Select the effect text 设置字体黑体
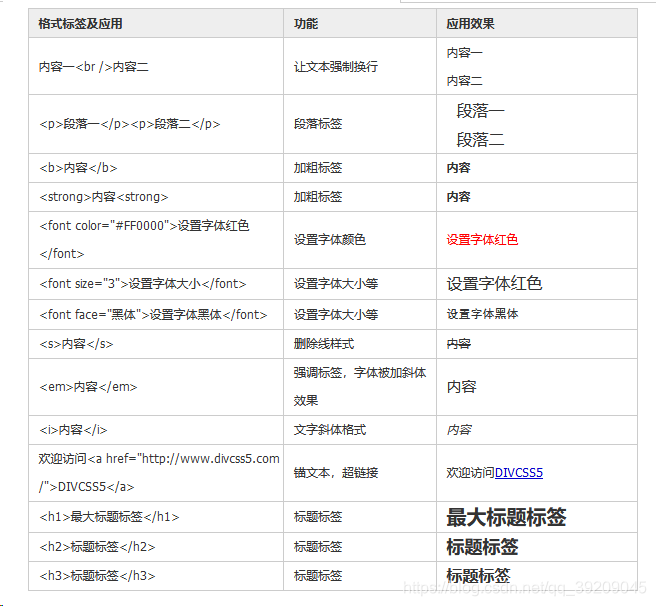 (482, 314)
